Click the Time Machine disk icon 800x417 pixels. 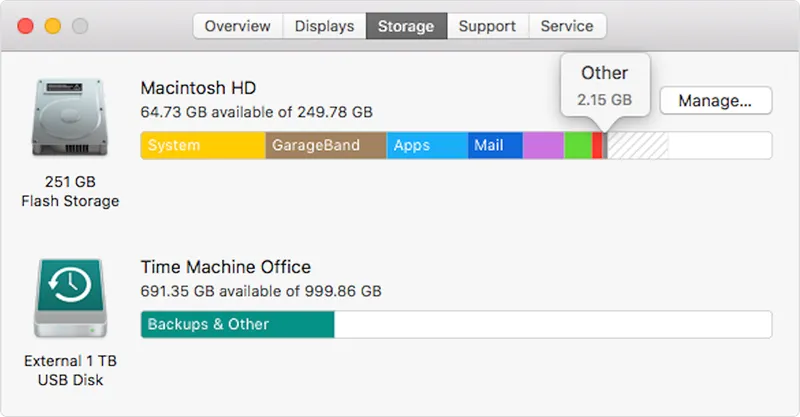[x=70, y=298]
